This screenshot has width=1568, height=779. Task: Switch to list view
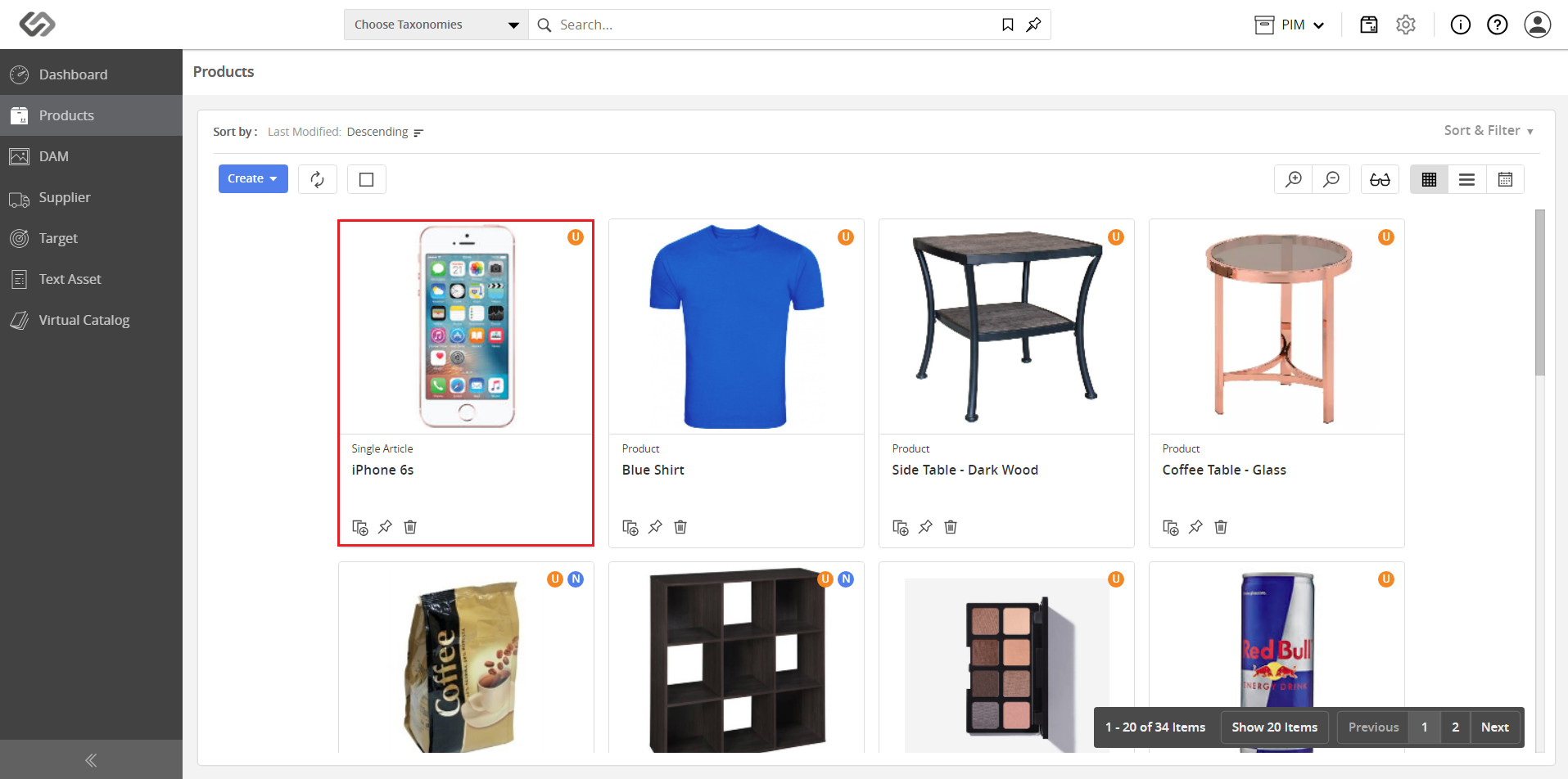pos(1466,179)
